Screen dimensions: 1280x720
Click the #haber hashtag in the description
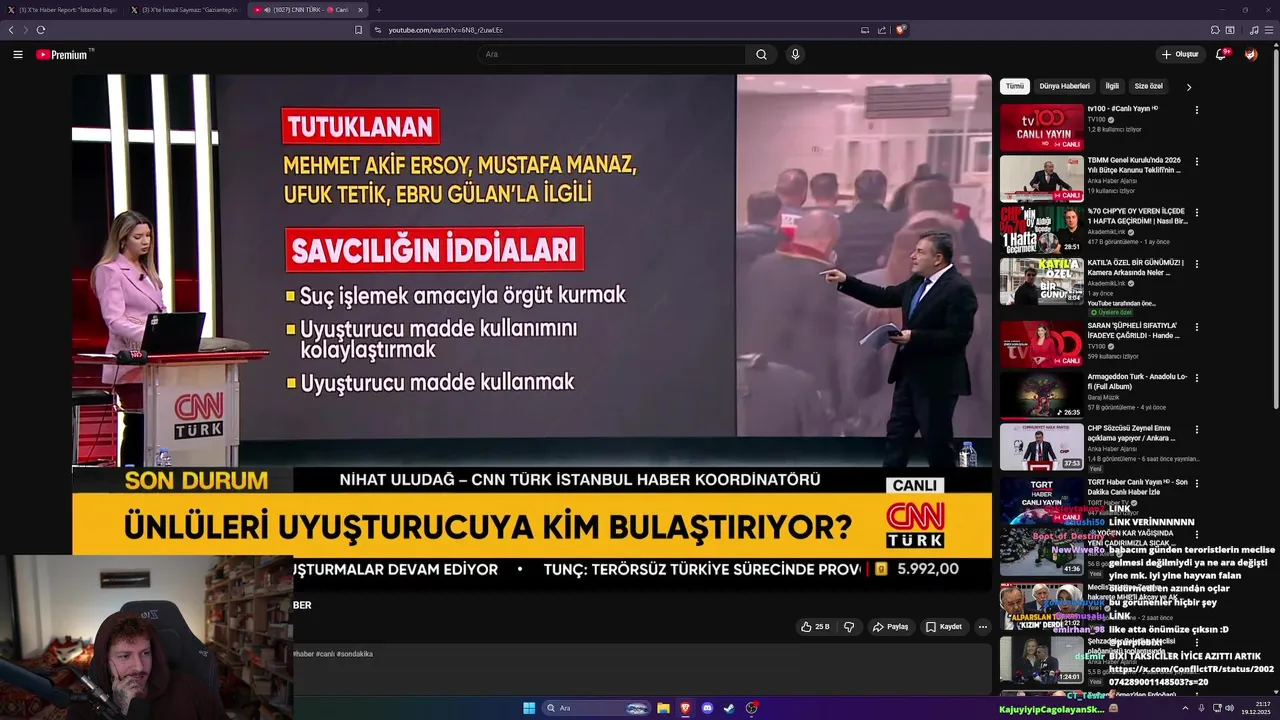point(303,654)
